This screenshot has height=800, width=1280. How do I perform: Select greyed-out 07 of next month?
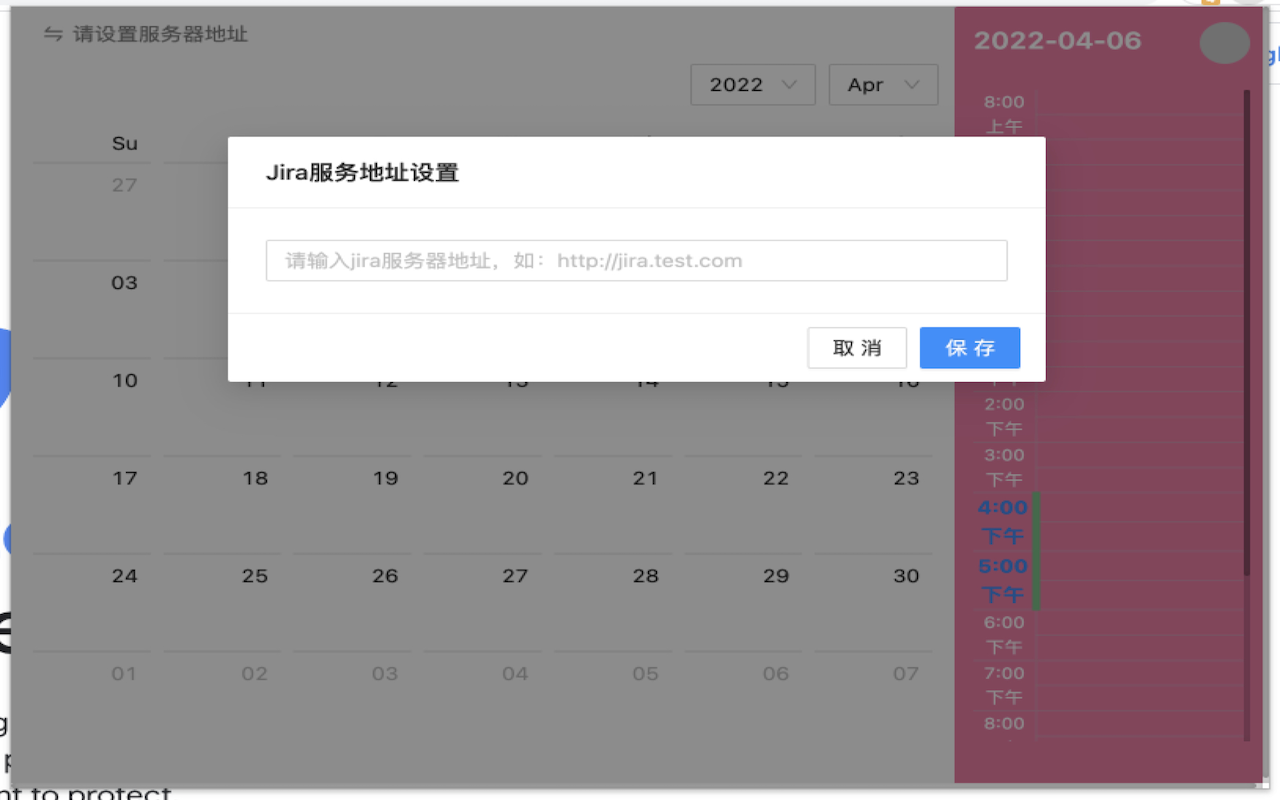click(906, 674)
